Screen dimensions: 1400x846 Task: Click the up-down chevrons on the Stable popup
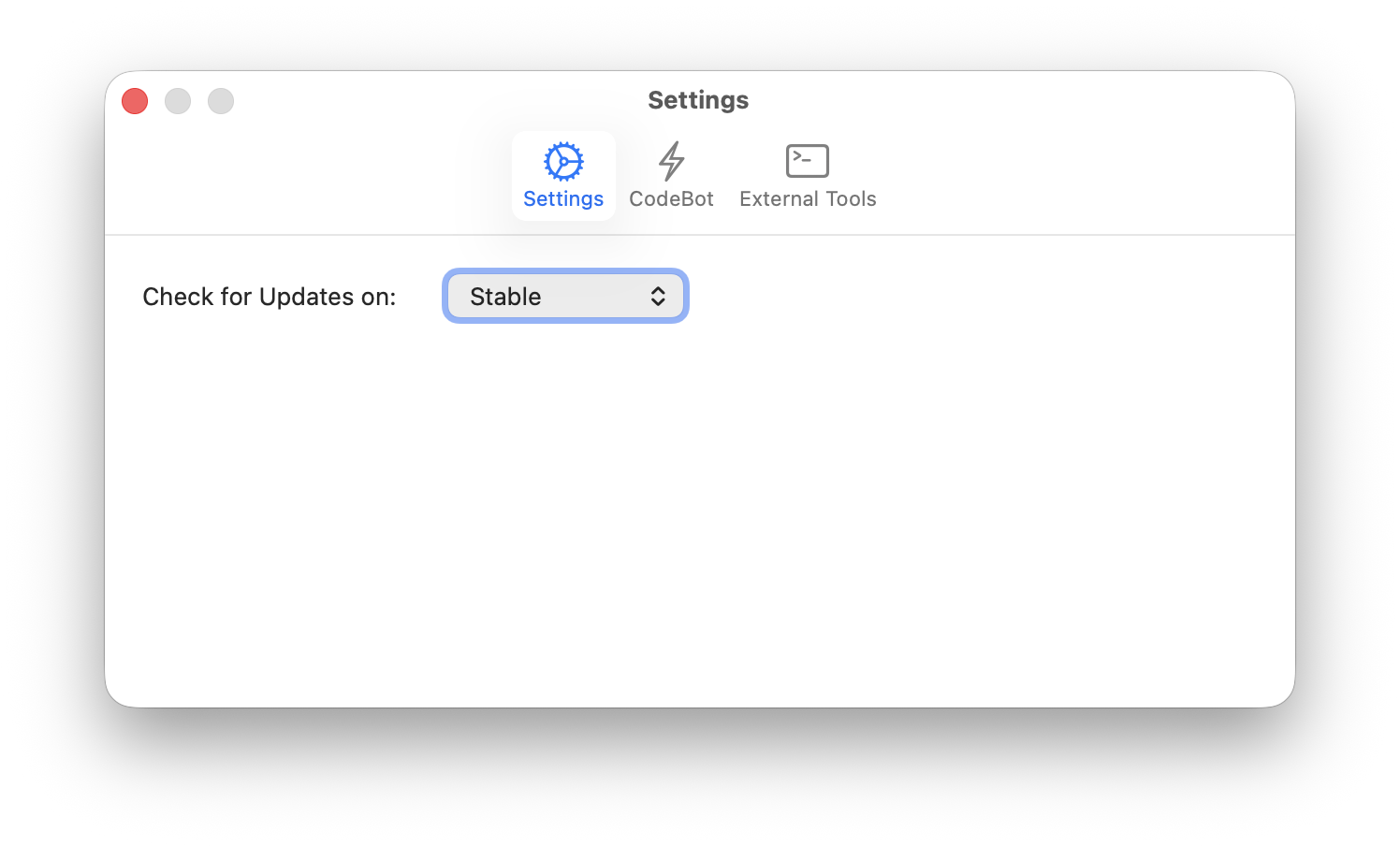pyautogui.click(x=658, y=296)
